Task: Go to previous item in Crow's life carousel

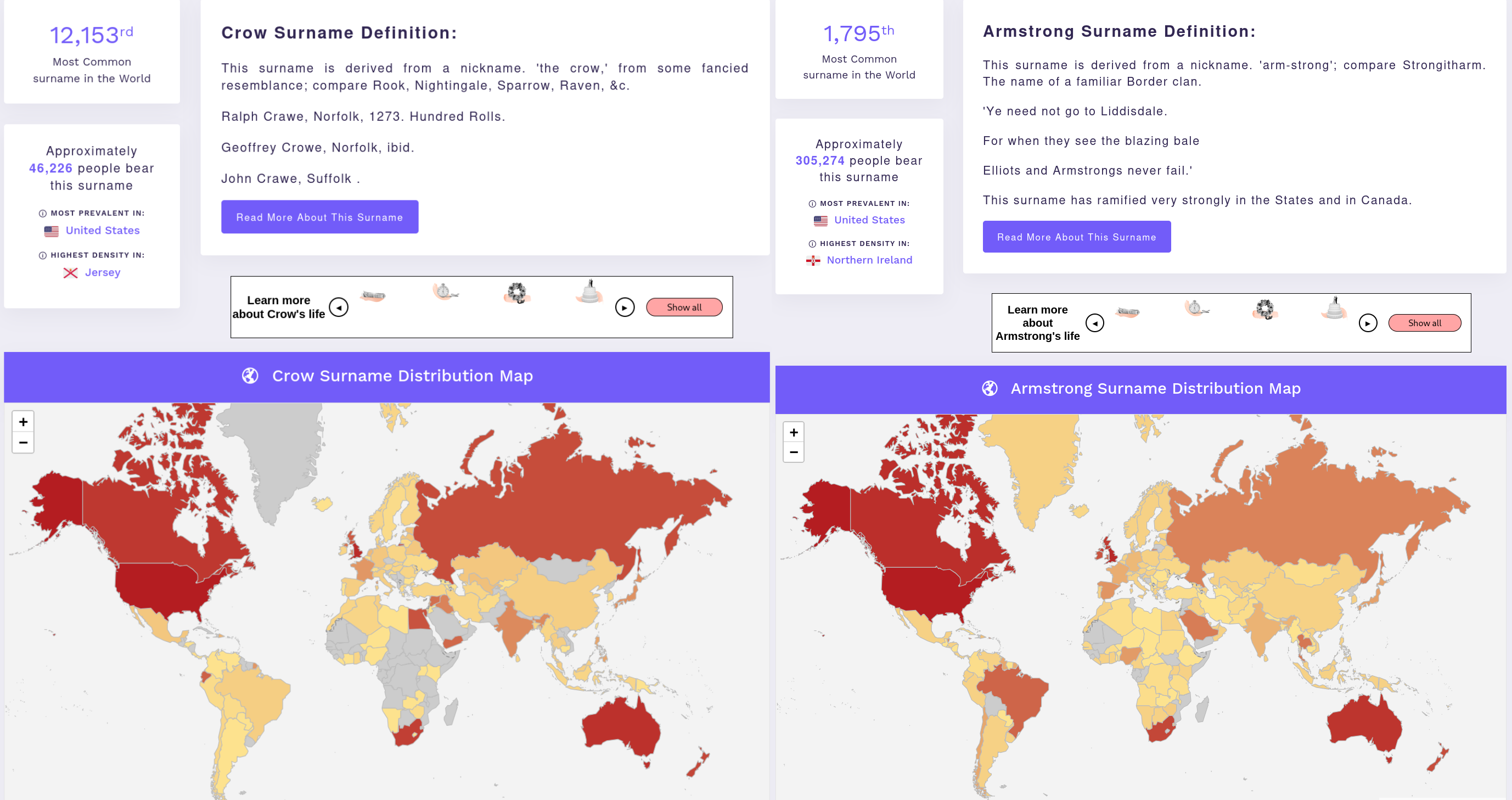Action: click(x=339, y=307)
